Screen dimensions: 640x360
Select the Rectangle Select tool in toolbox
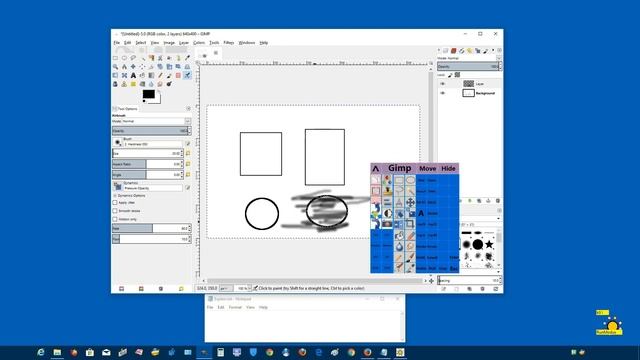(116, 58)
